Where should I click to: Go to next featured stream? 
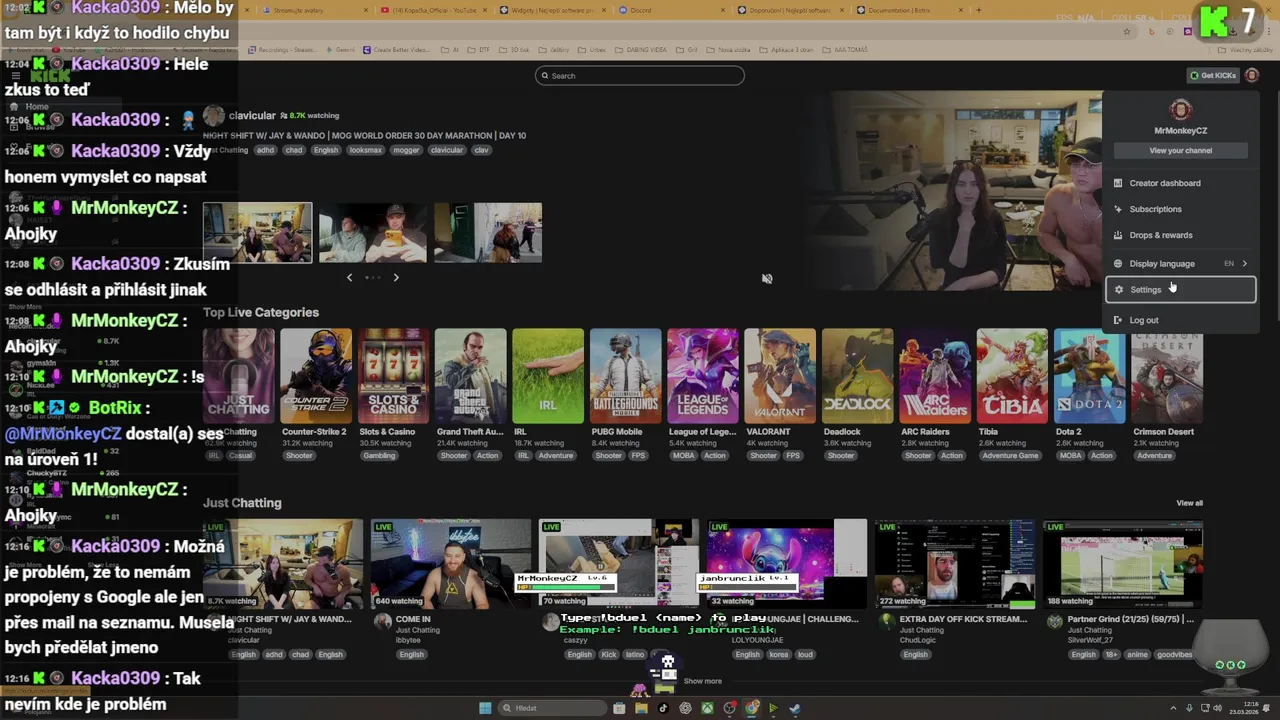396,277
